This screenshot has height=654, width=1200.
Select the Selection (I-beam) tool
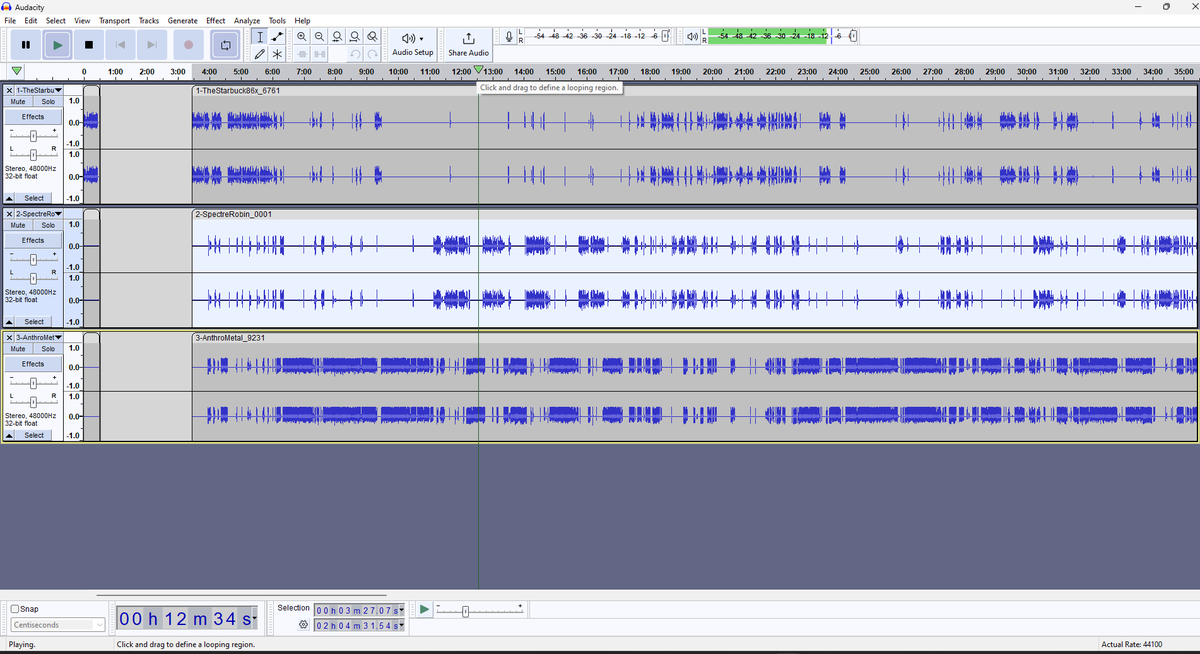pos(260,37)
